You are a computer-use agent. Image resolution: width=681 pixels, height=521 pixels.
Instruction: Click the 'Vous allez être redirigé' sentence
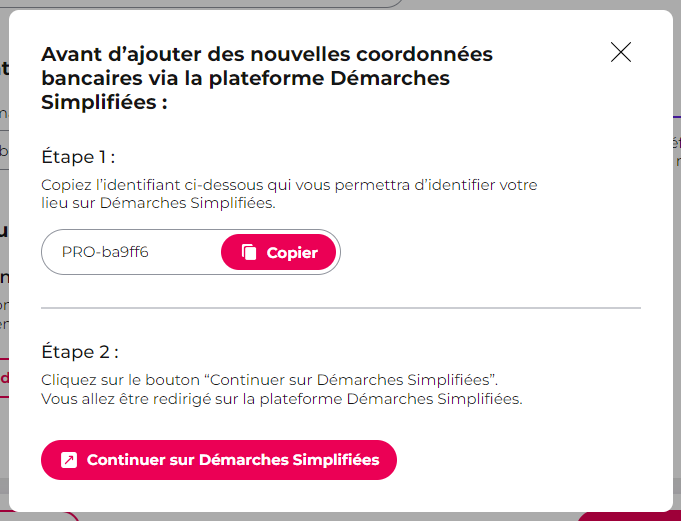pyautogui.click(x=281, y=399)
